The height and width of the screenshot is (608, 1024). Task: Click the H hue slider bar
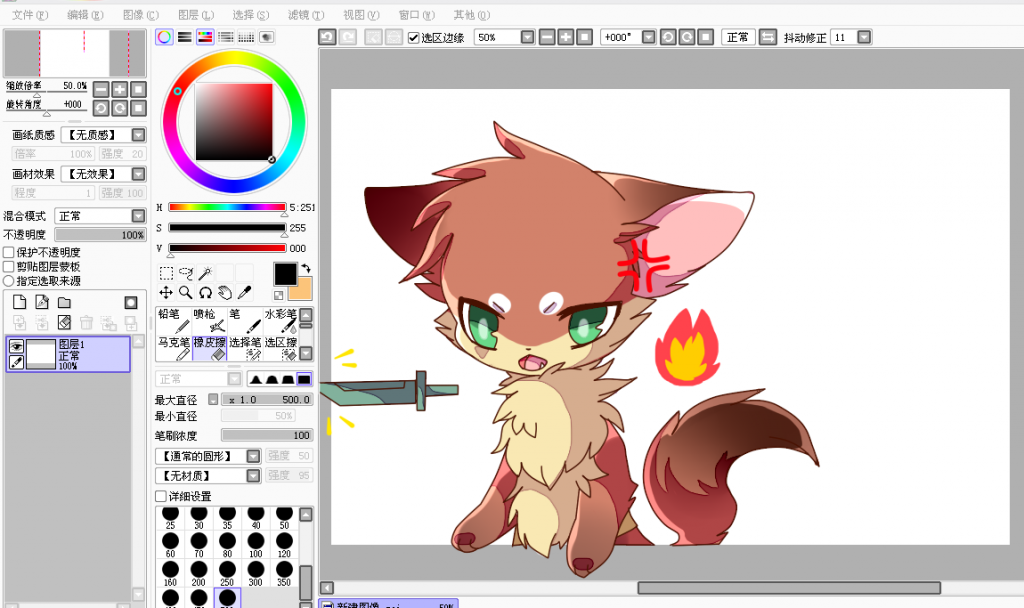click(x=227, y=207)
